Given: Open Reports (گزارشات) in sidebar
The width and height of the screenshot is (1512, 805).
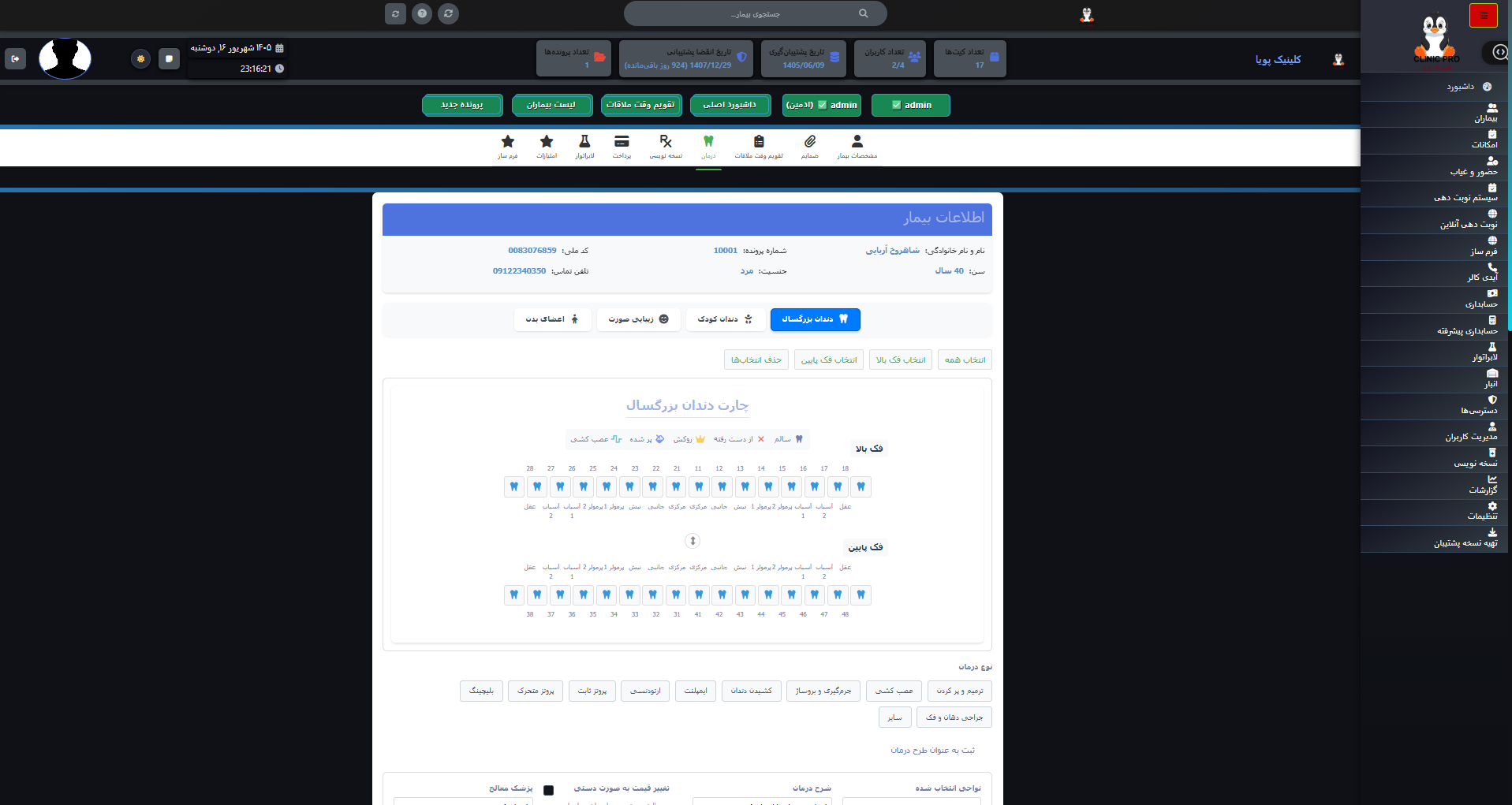Looking at the screenshot, I should pyautogui.click(x=1434, y=485).
